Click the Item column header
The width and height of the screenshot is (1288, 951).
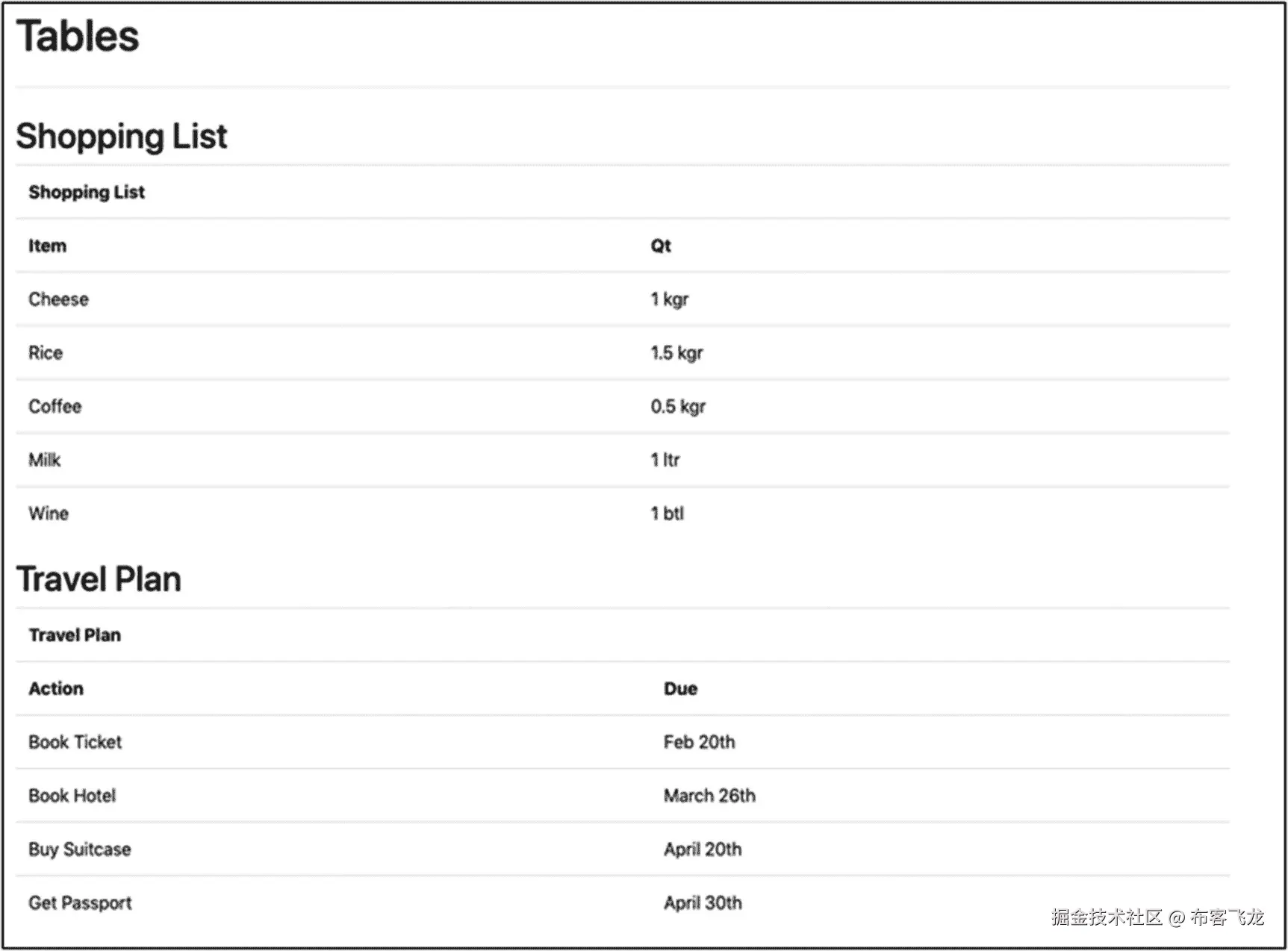coord(47,246)
